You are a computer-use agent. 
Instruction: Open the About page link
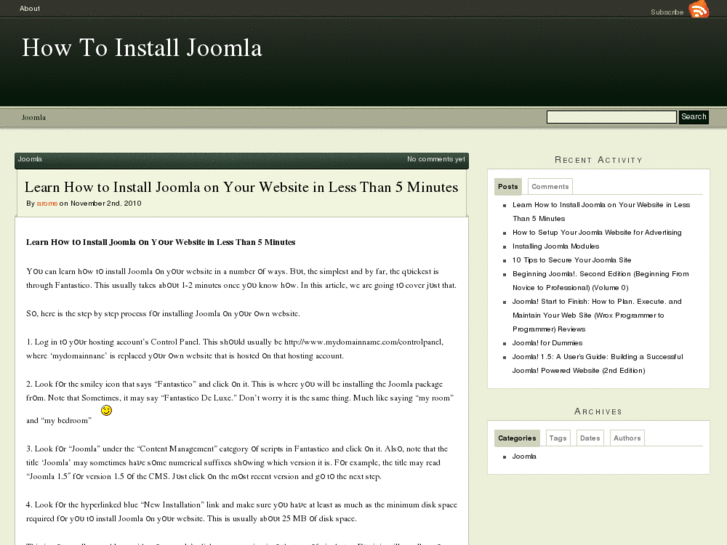(x=30, y=8)
